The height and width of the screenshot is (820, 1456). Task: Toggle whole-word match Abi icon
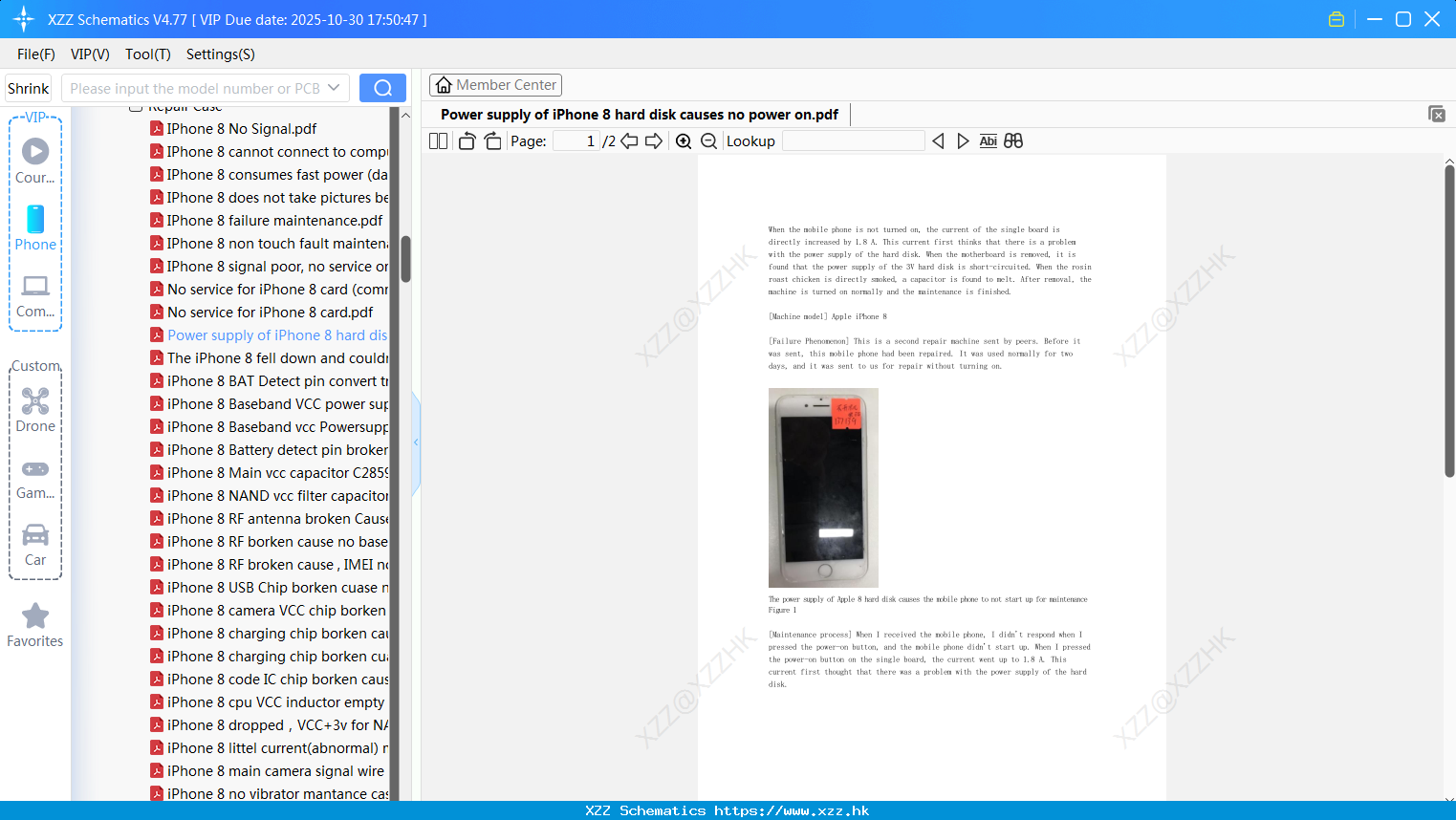[x=989, y=140]
